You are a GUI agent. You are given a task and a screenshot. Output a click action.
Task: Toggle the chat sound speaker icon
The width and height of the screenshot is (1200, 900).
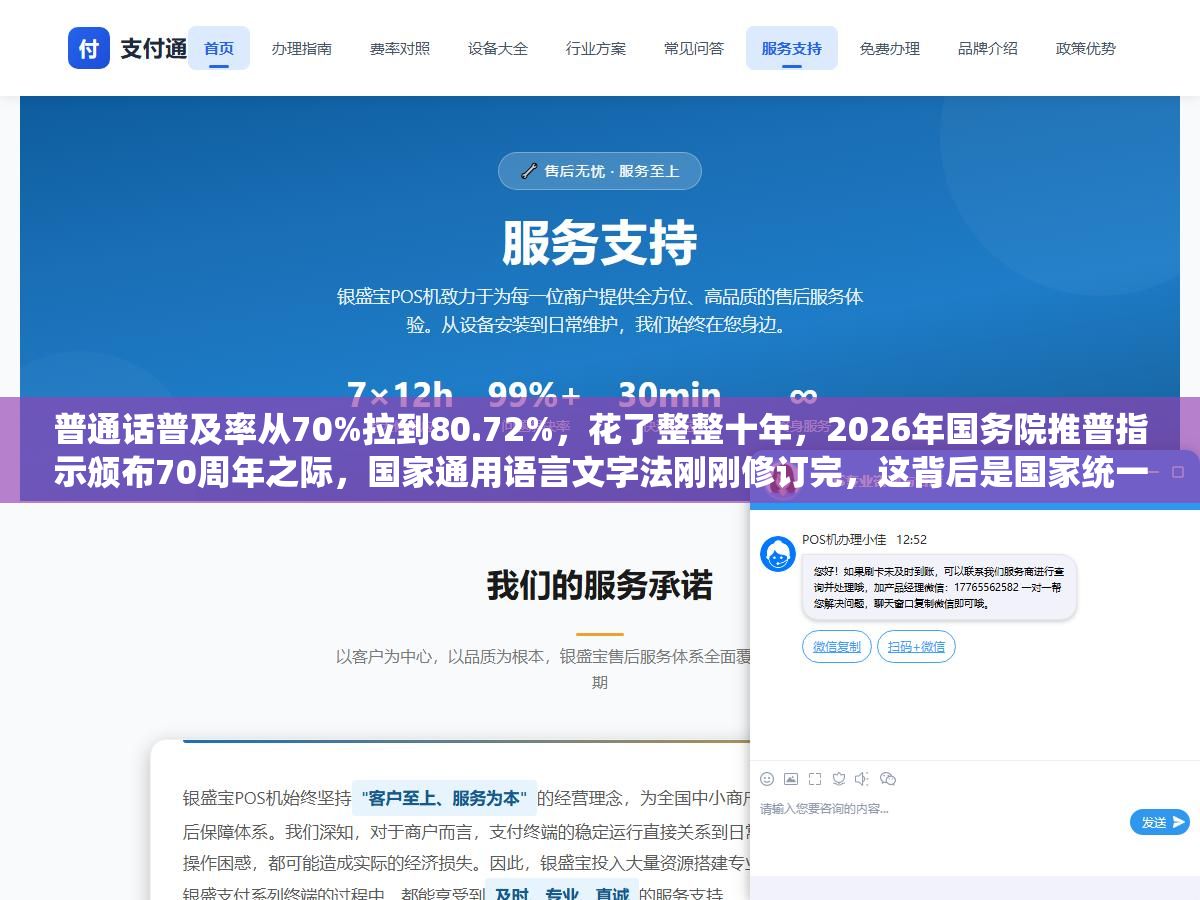click(x=862, y=778)
